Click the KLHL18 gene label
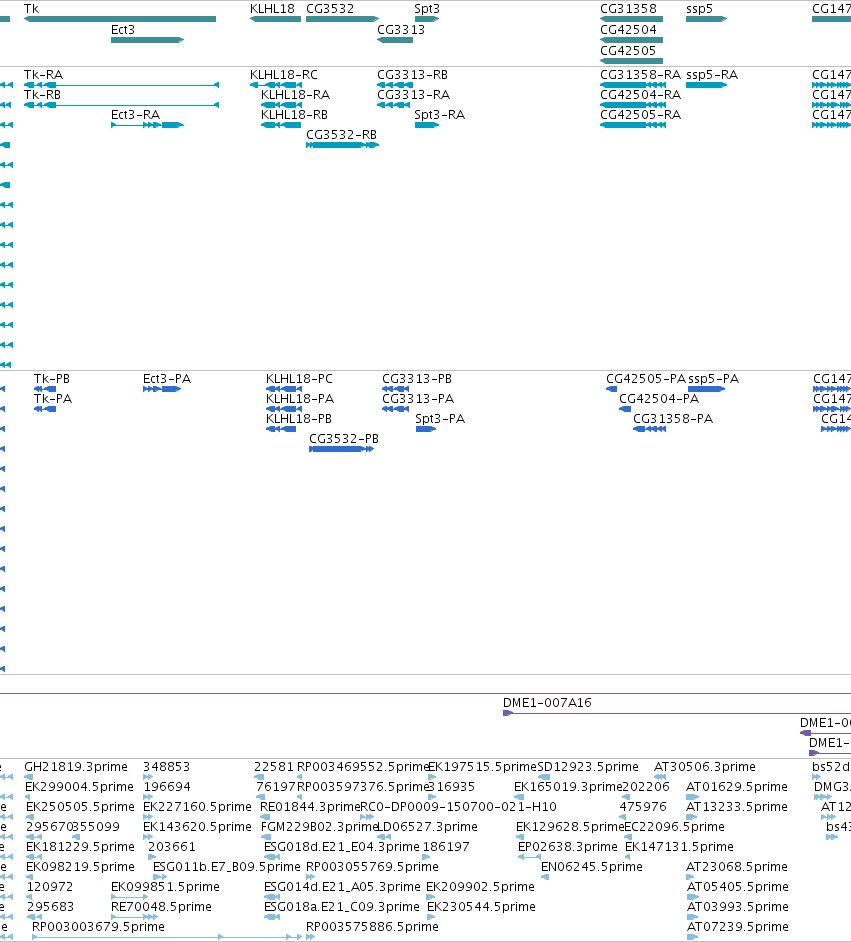This screenshot has height=942, width=851. tap(272, 9)
